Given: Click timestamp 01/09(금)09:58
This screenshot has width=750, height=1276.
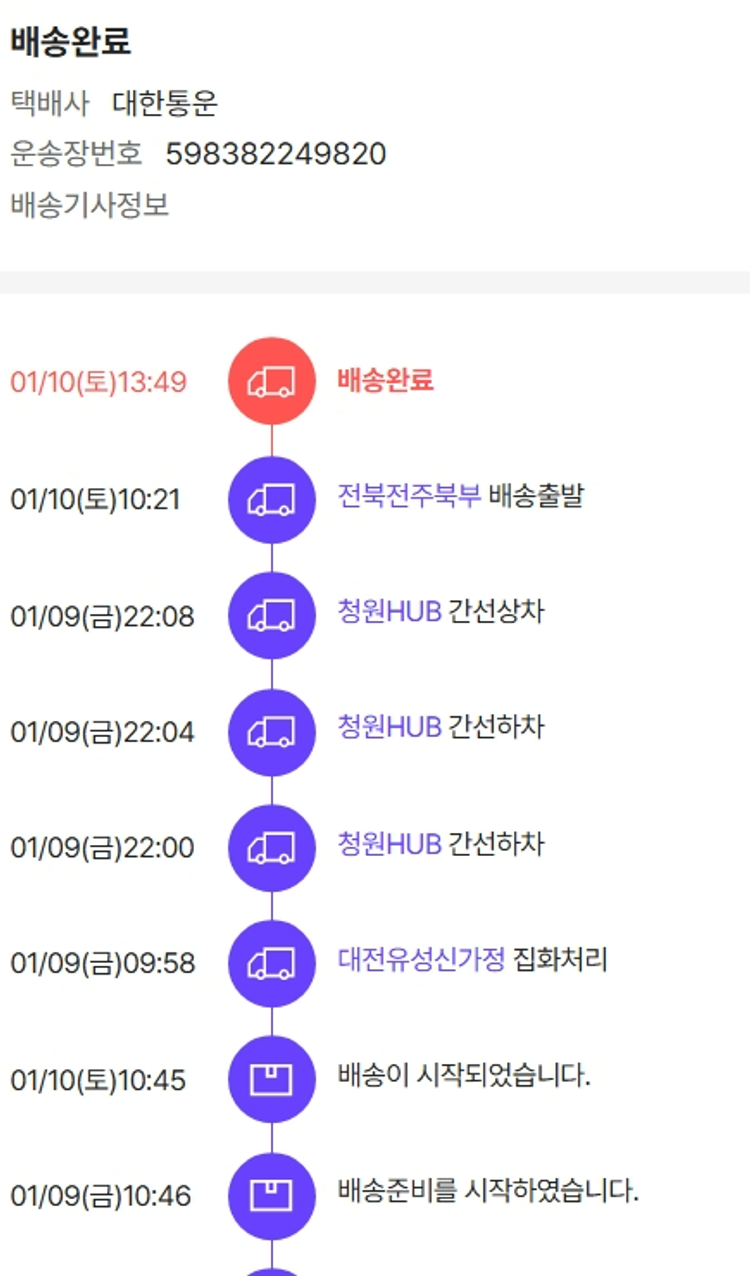Looking at the screenshot, I should pyautogui.click(x=103, y=963).
